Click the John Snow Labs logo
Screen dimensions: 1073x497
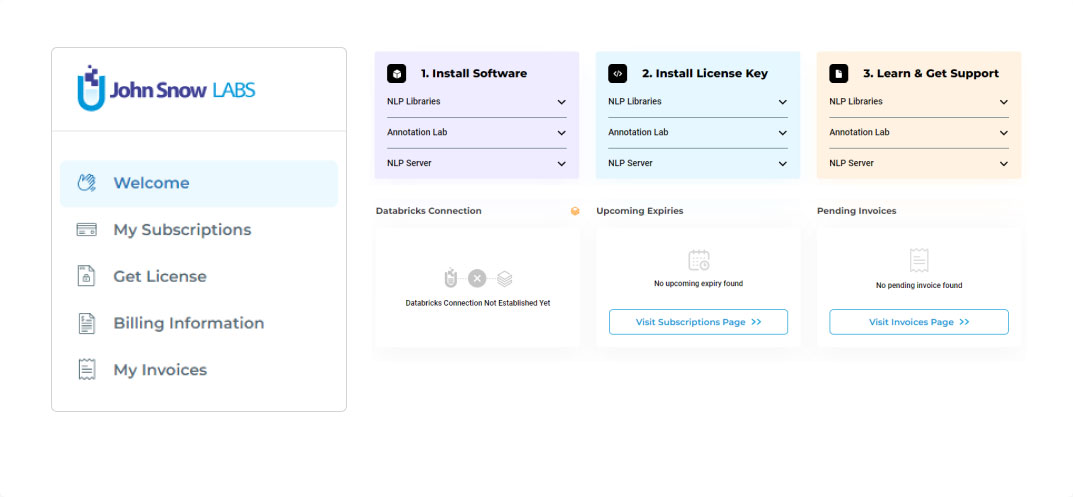[x=166, y=88]
